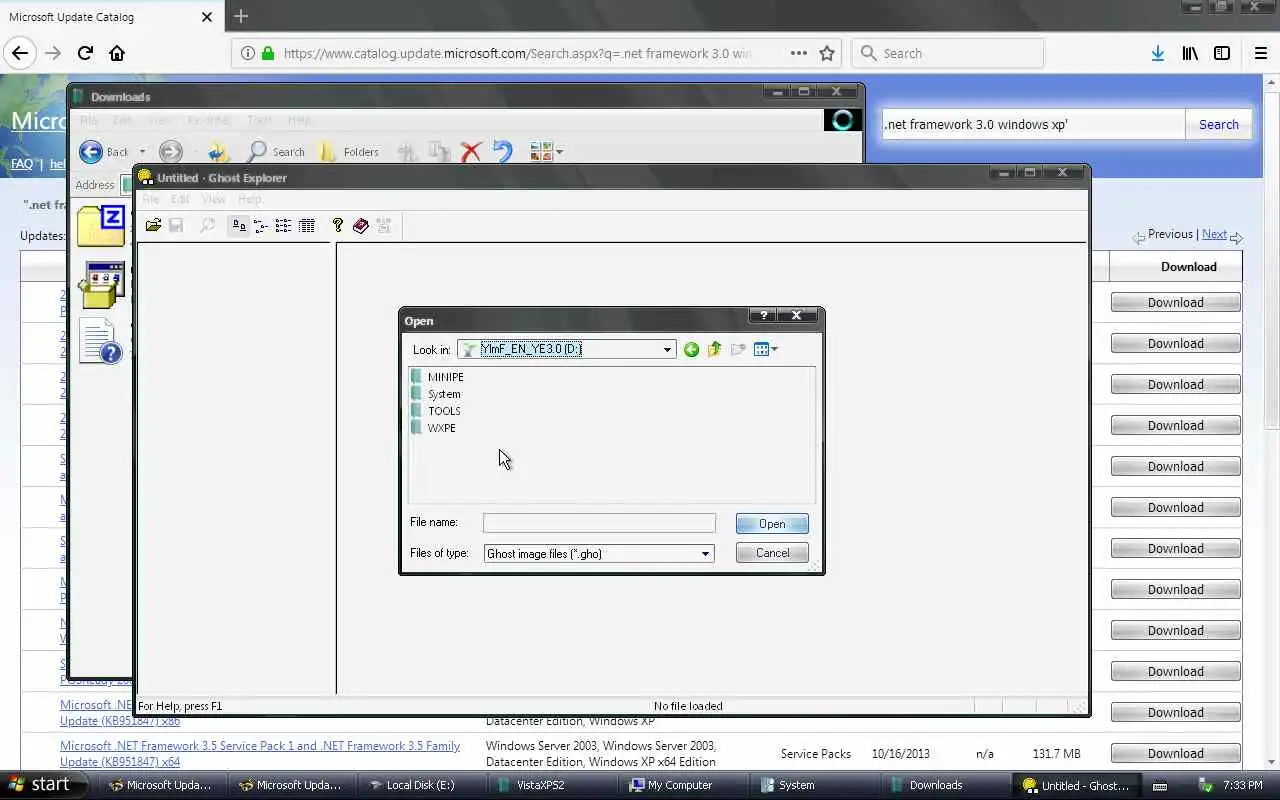Go up one folder level in Open dialog
This screenshot has width=1280, height=800.
click(x=714, y=349)
